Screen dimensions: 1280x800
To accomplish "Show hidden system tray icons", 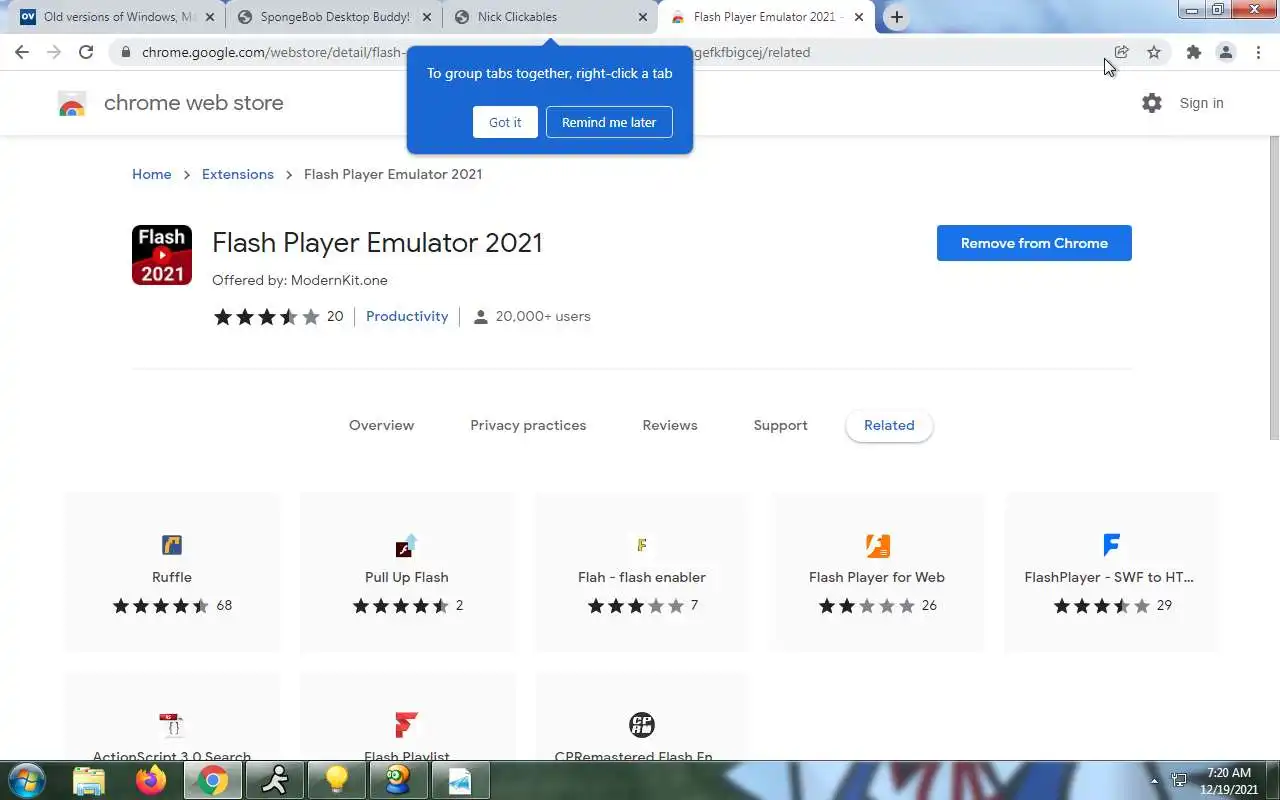I will (x=1155, y=780).
